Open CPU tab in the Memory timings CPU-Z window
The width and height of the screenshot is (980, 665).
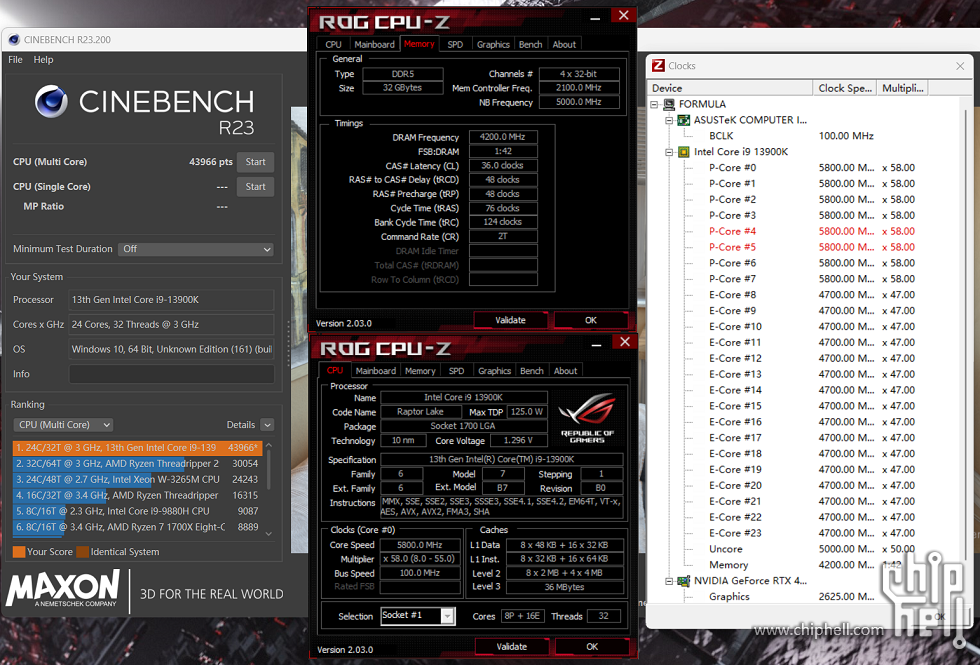point(333,44)
